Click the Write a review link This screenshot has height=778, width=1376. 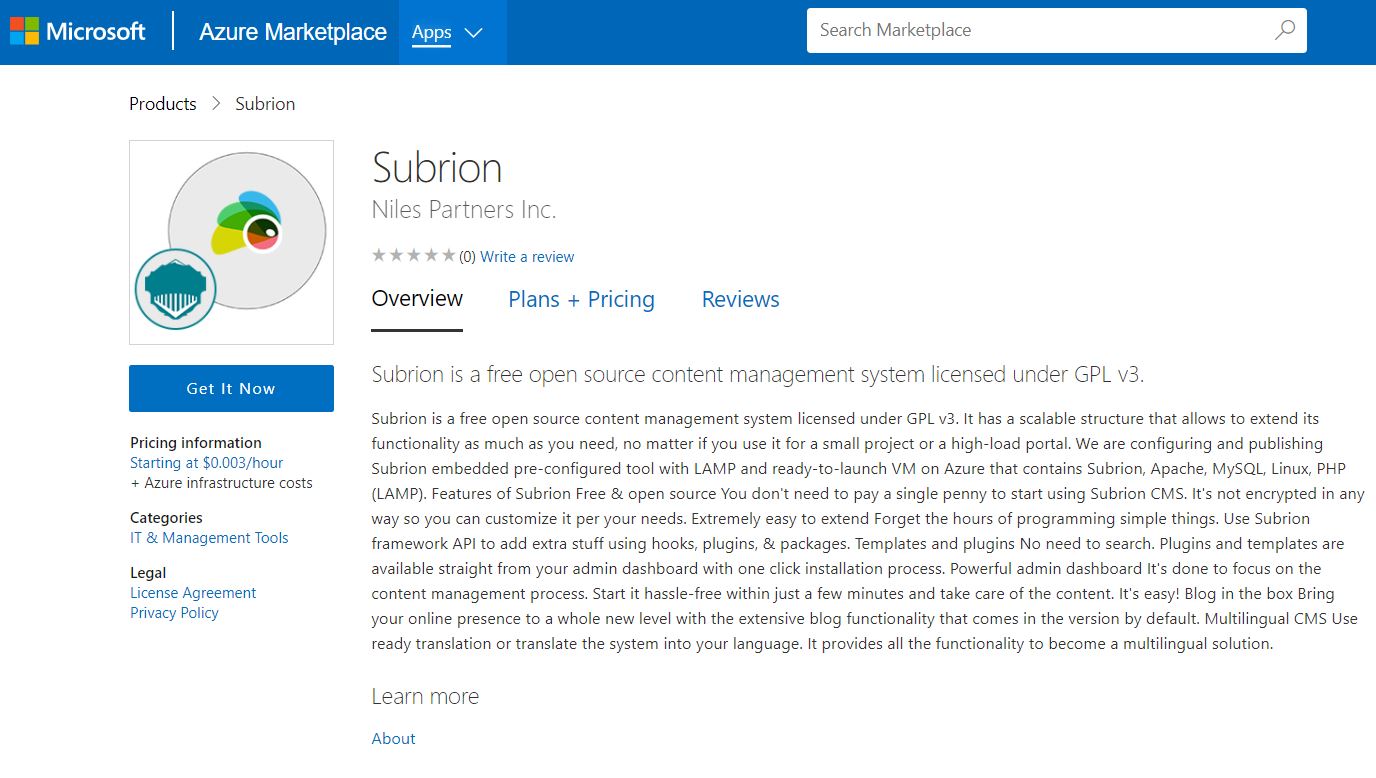[527, 257]
